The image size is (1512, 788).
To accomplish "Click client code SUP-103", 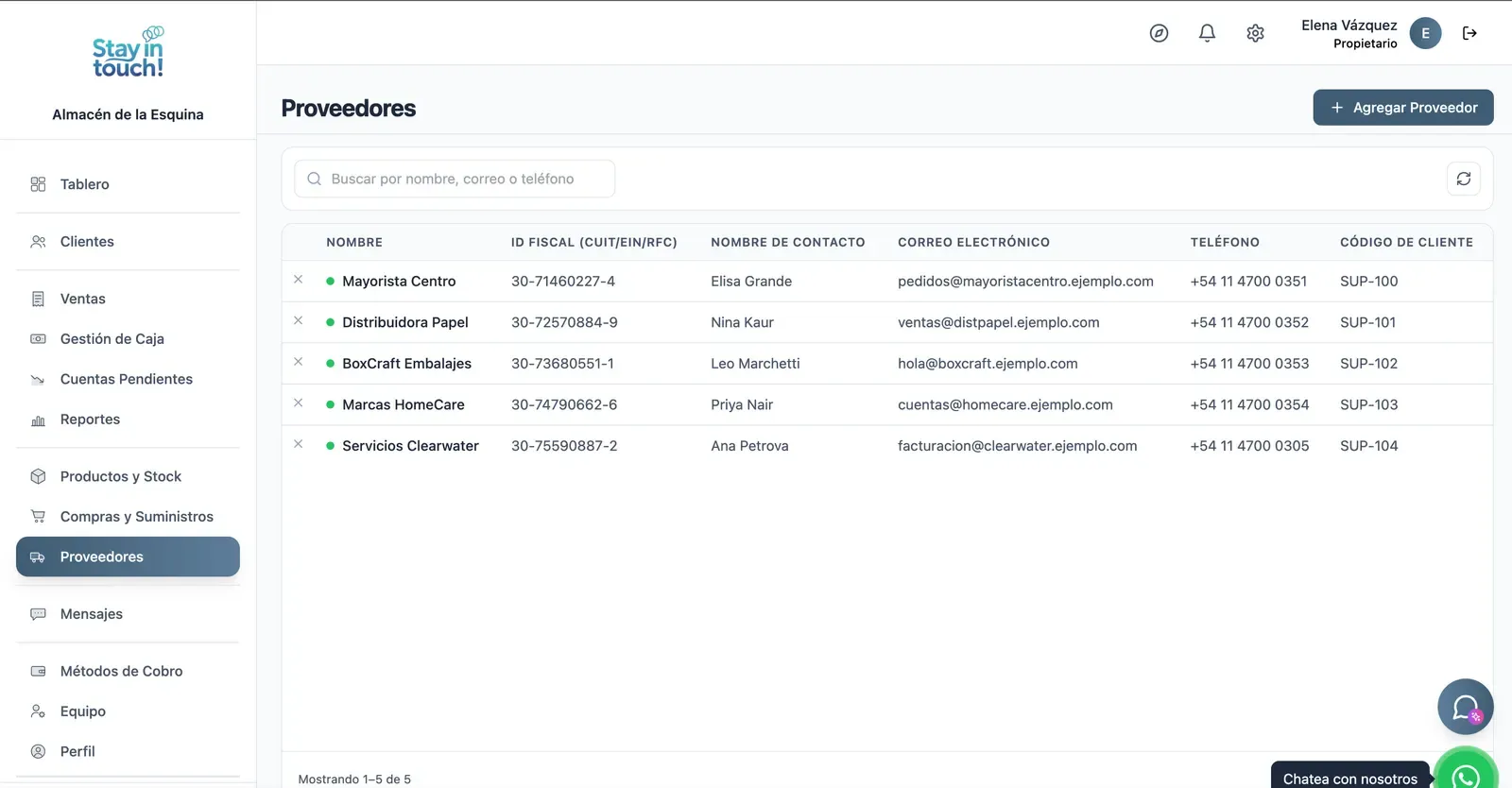I will (1368, 404).
